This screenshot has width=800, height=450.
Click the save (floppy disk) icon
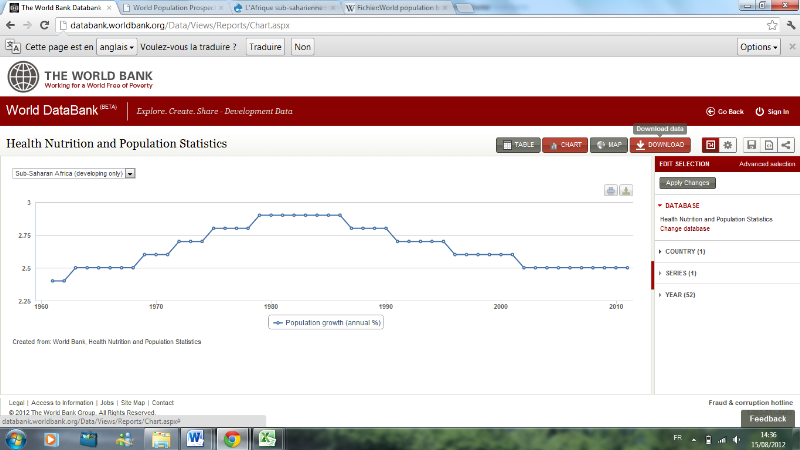(x=752, y=145)
